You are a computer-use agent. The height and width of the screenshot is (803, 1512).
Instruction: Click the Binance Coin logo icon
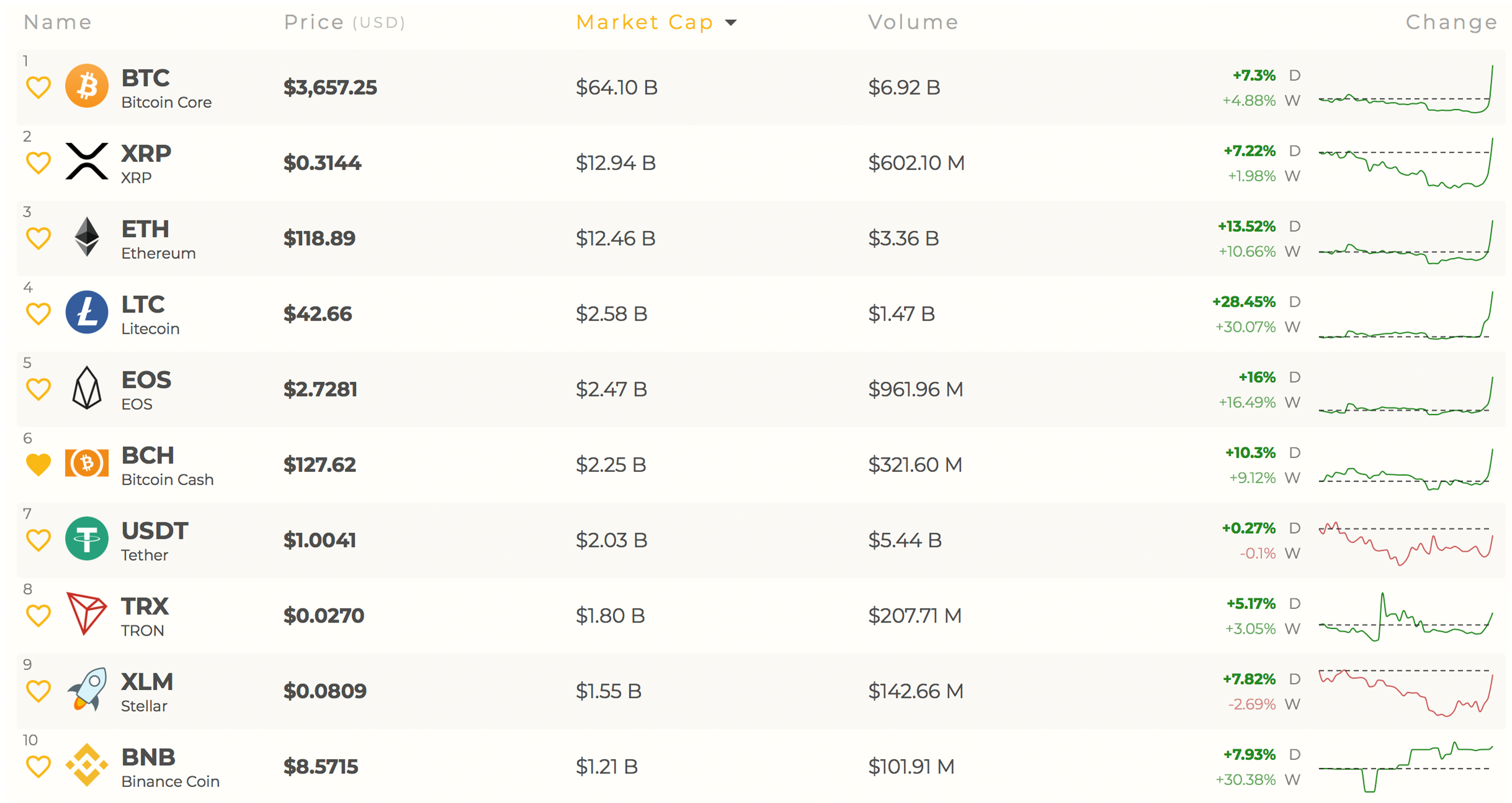[86, 765]
